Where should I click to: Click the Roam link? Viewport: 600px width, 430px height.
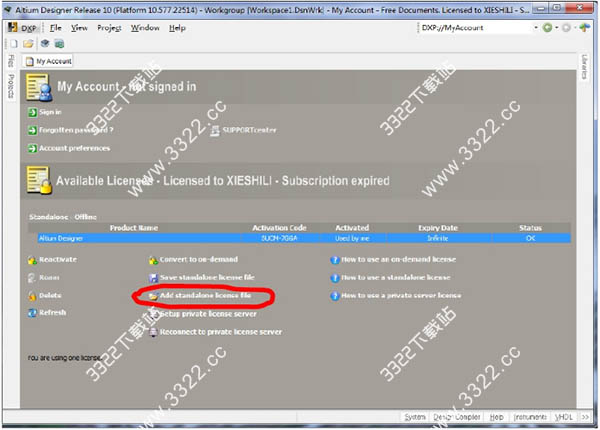point(49,277)
